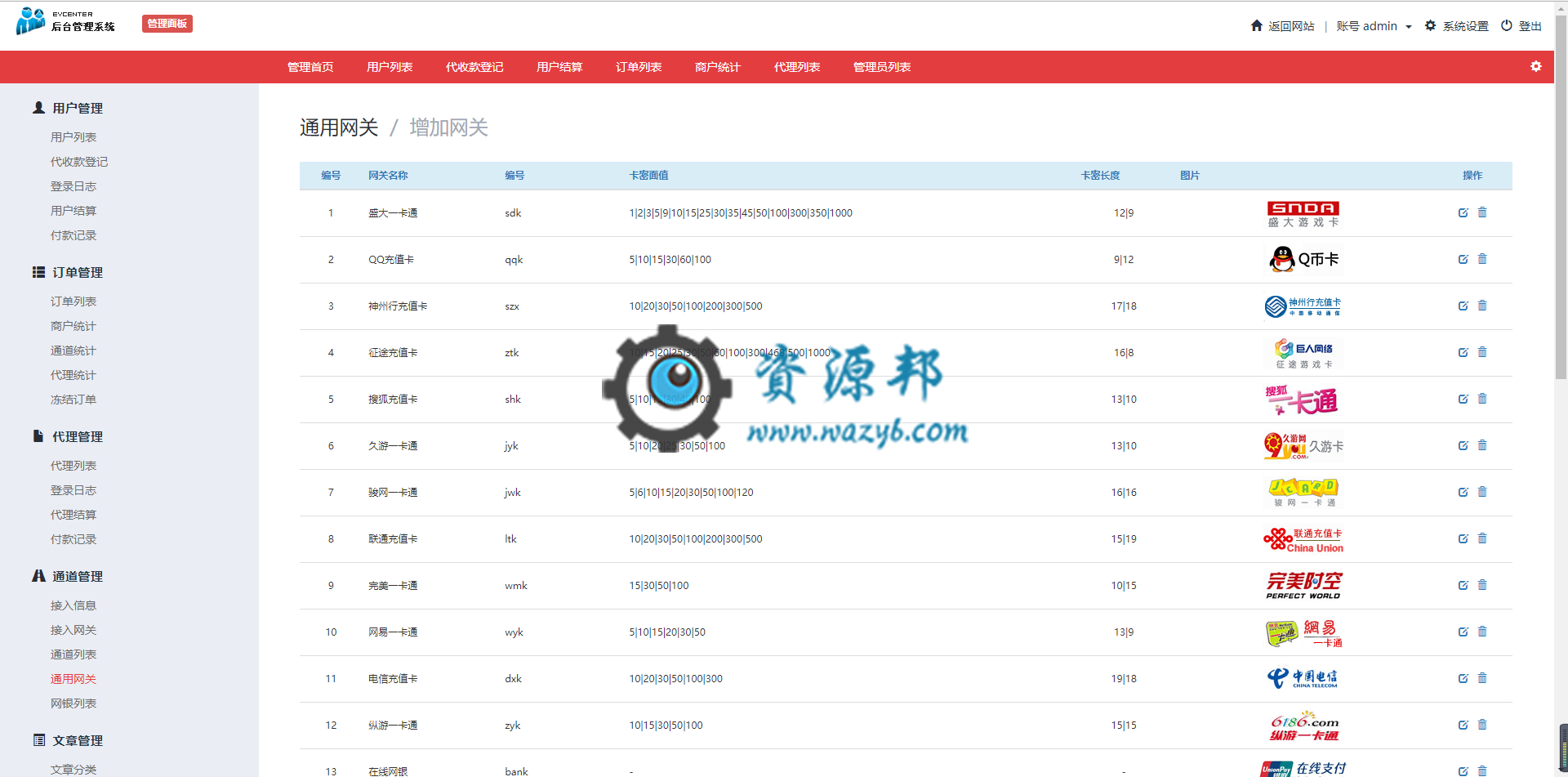Edit the 完美一卡通 gateway row
The width and height of the screenshot is (1568, 777).
click(x=1463, y=585)
